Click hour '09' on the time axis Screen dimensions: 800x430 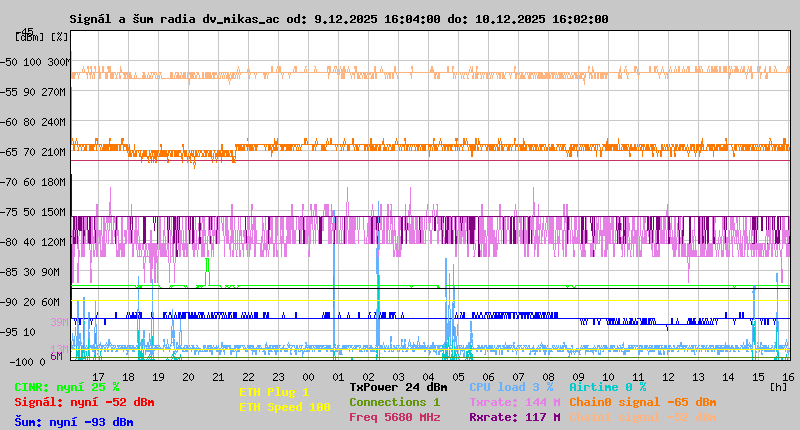click(579, 377)
